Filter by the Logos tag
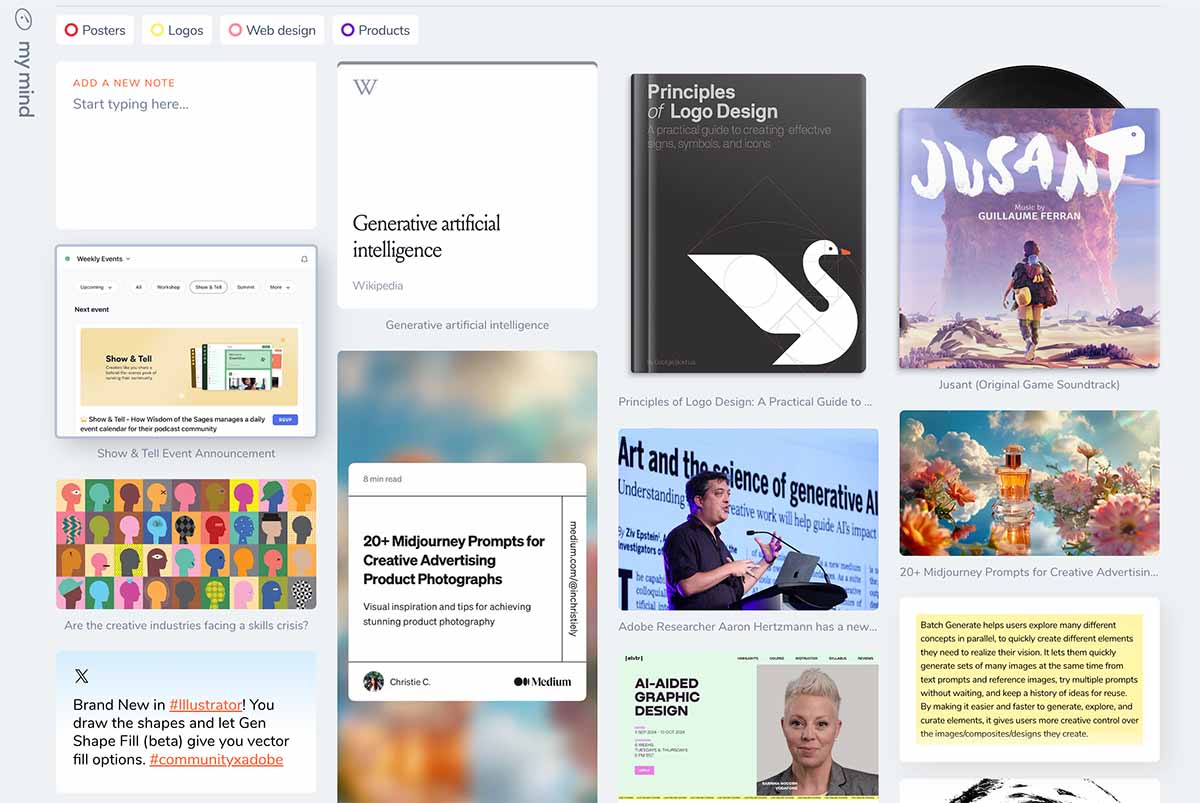Screen dimensions: 1200x803 pos(177,30)
